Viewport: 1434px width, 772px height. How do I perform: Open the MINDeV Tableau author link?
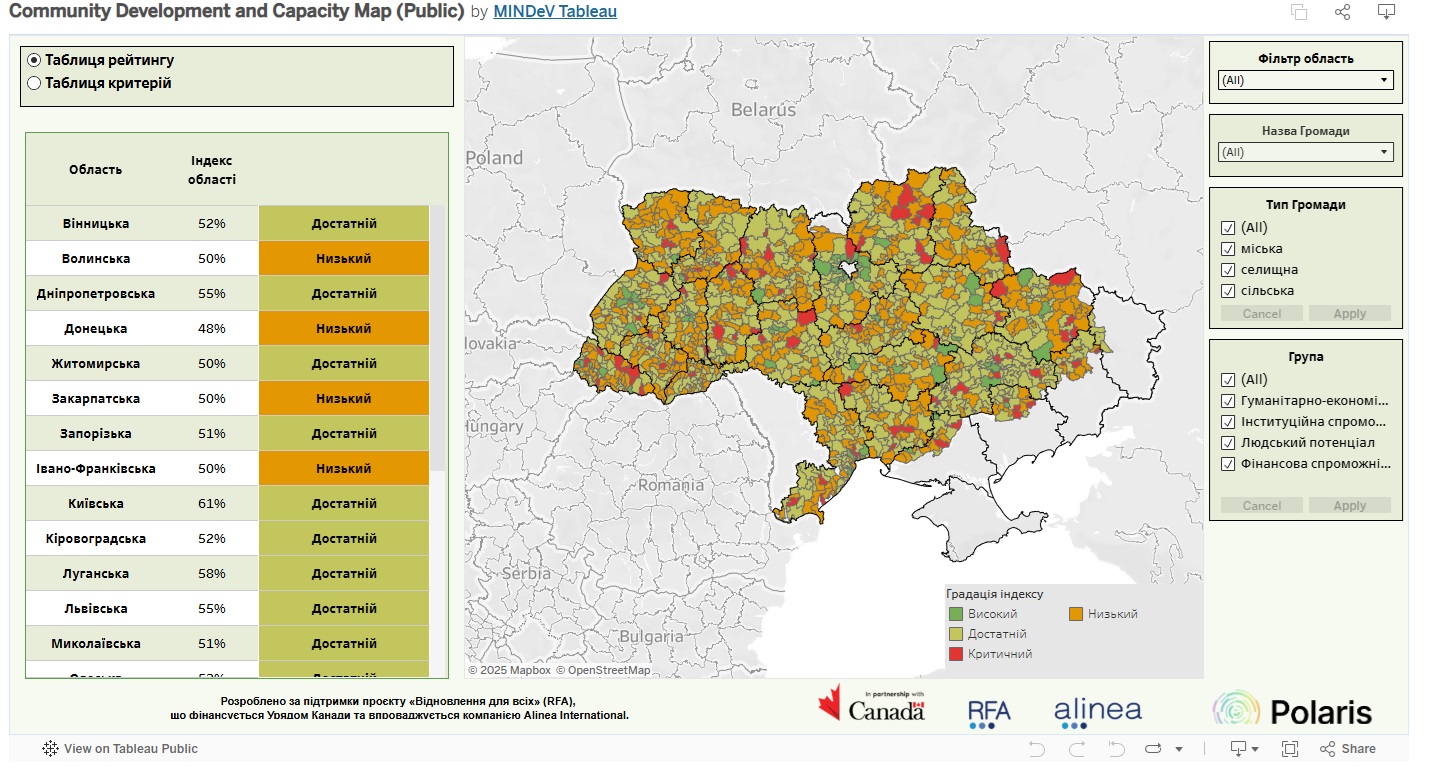point(554,12)
